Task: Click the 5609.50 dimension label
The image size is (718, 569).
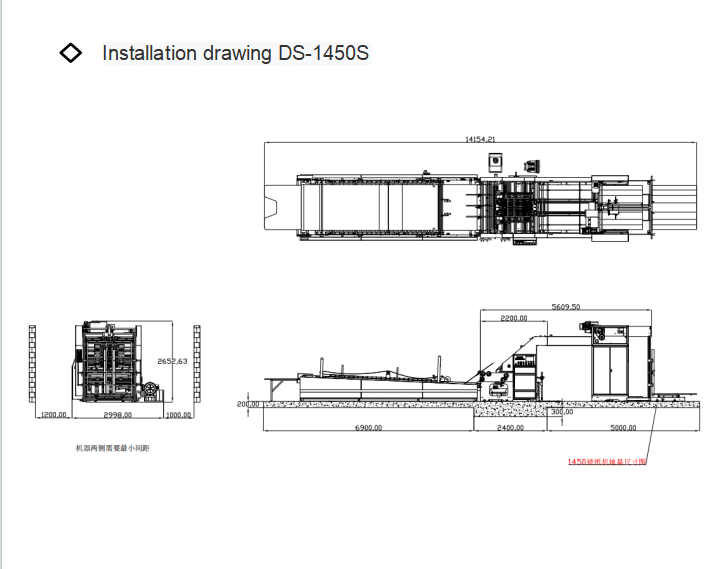Action: (x=566, y=307)
